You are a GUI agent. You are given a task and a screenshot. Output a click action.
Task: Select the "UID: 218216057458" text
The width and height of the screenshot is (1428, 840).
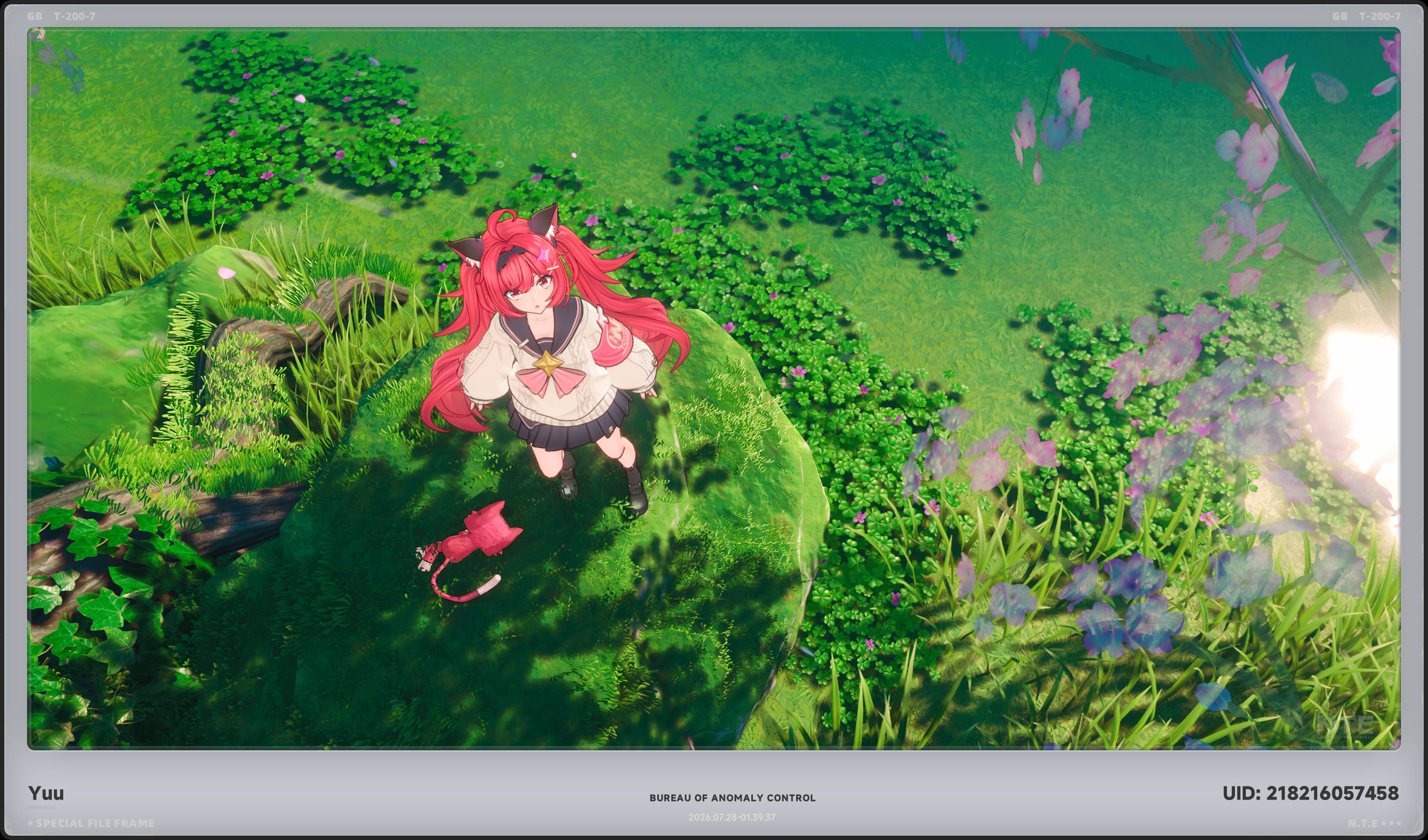point(1311,793)
